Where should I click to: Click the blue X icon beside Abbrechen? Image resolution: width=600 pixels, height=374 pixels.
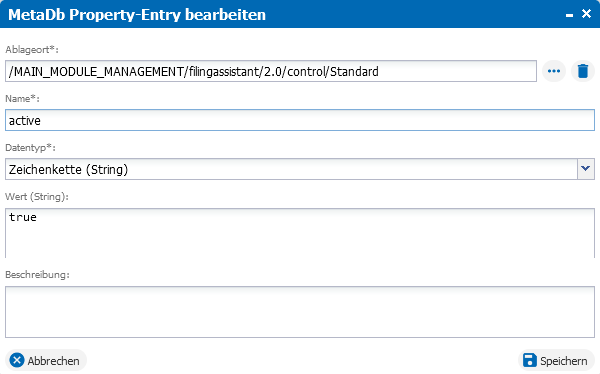[17, 360]
